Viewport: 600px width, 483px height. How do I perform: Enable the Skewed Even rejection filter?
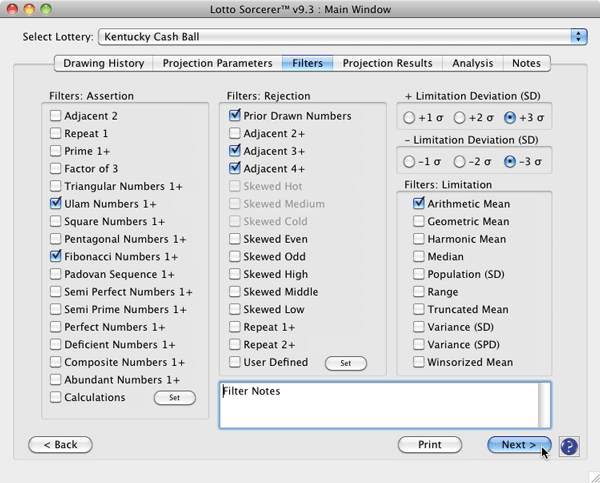tap(235, 240)
